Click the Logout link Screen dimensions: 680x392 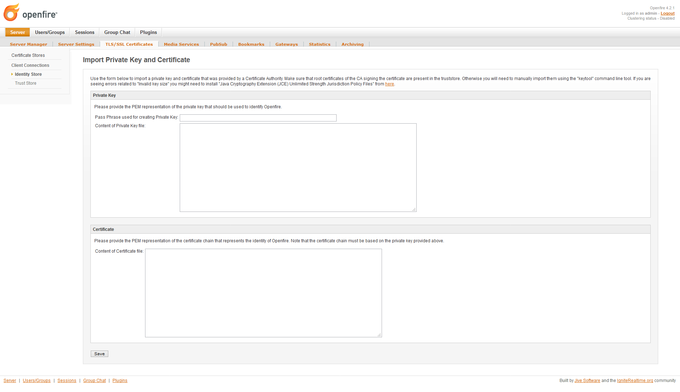tap(667, 13)
